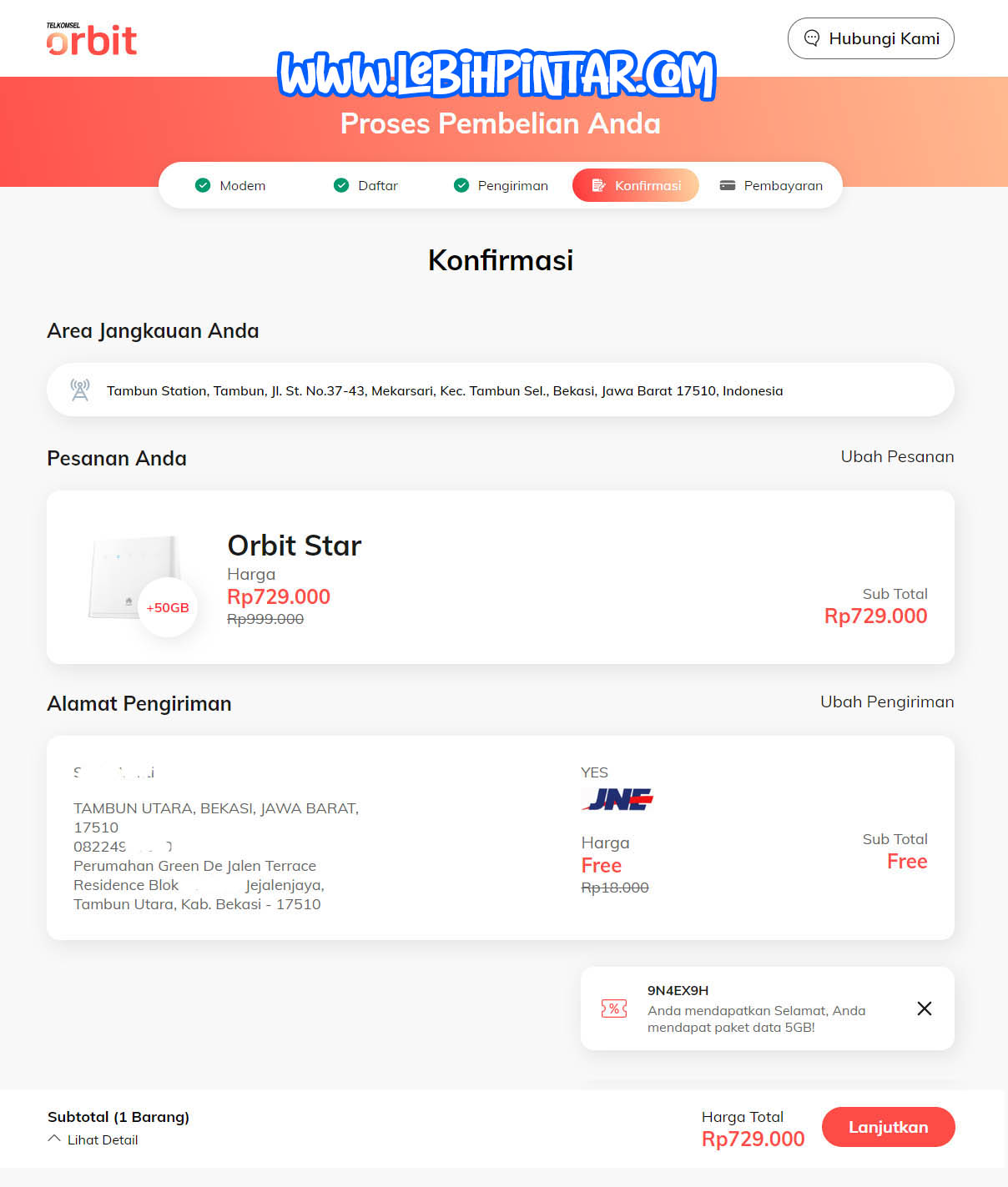This screenshot has height=1187, width=1008.
Task: Click the green checkmark beside Modem step
Action: pyautogui.click(x=203, y=185)
